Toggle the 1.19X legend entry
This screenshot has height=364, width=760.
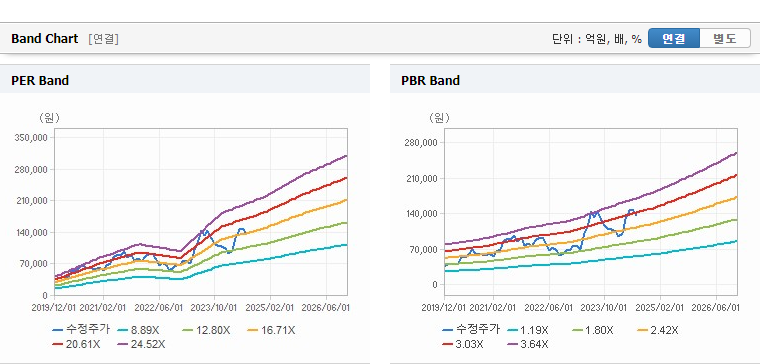click(x=528, y=330)
